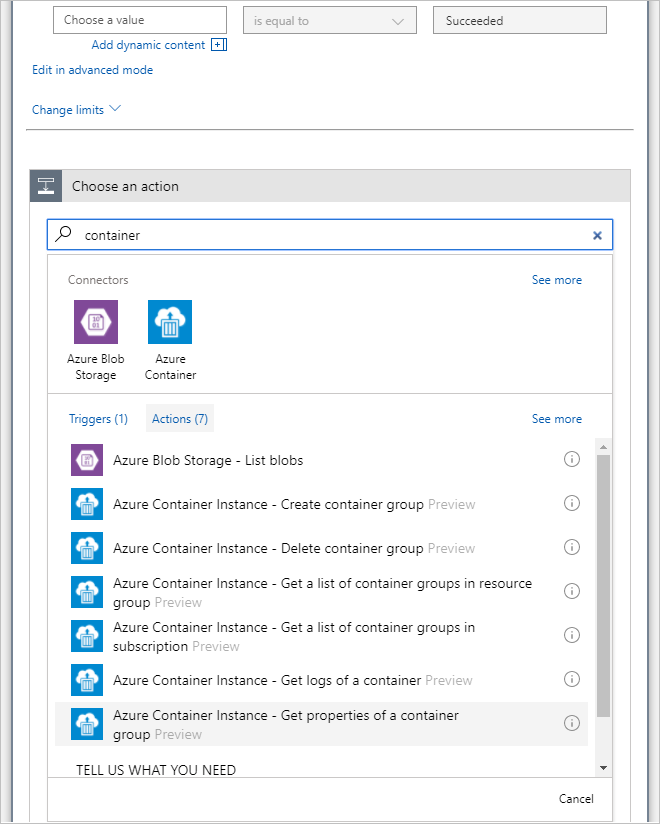Select Get logs of a container action
The height and width of the screenshot is (824, 660).
pyautogui.click(x=321, y=680)
